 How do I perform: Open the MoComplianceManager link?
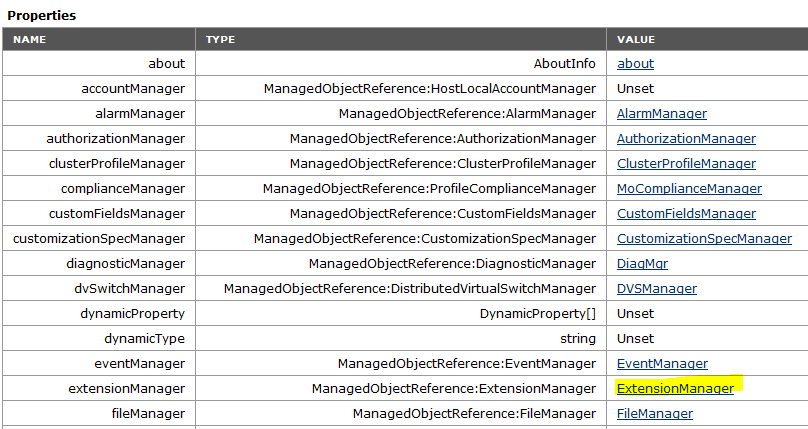pyautogui.click(x=689, y=188)
